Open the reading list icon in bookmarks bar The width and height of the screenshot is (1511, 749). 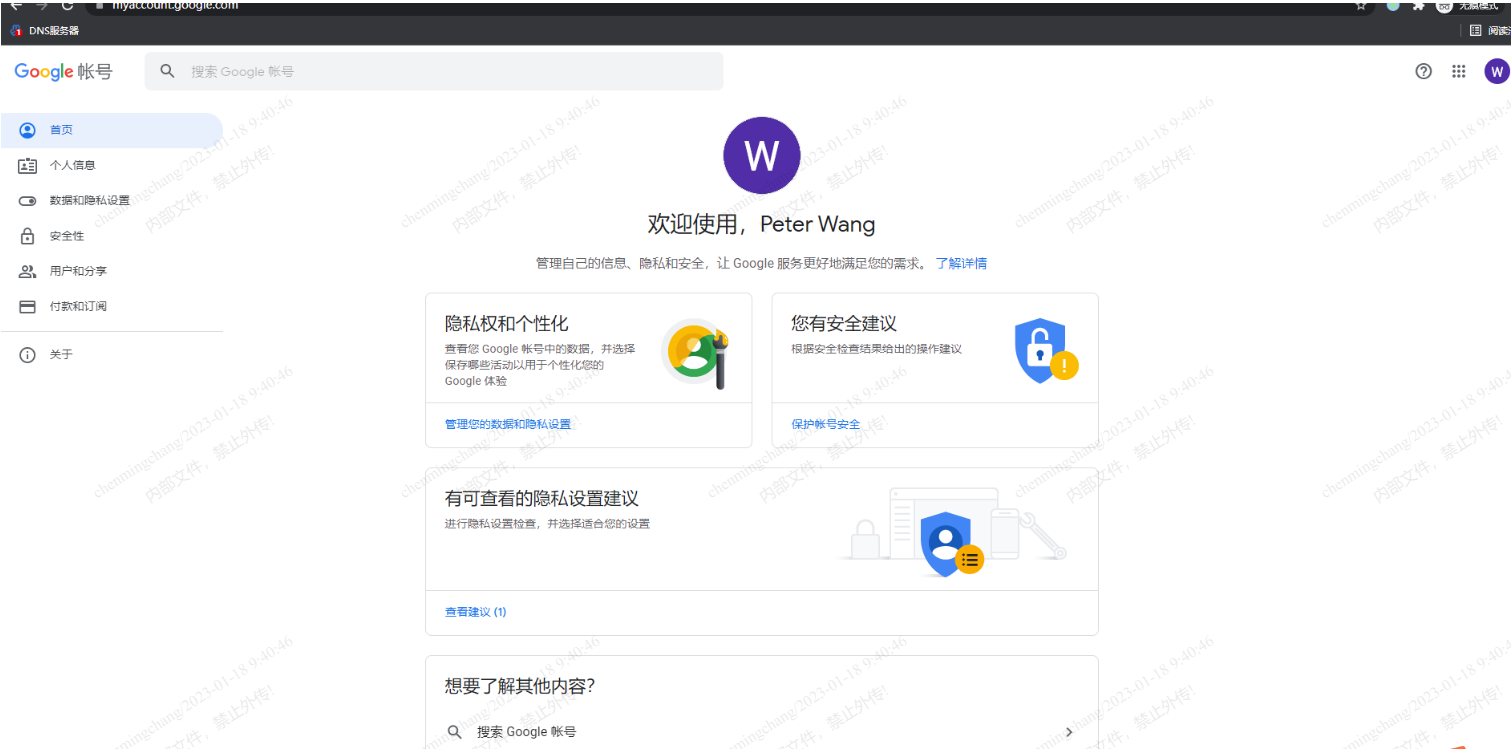pyautogui.click(x=1476, y=31)
